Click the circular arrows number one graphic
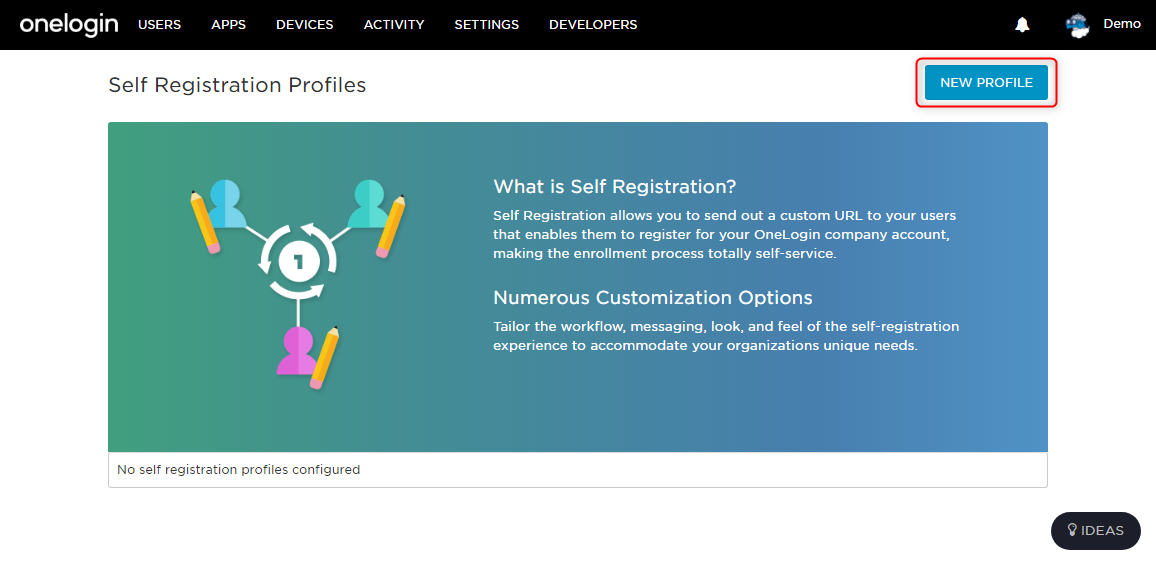This screenshot has width=1156, height=565. [298, 261]
